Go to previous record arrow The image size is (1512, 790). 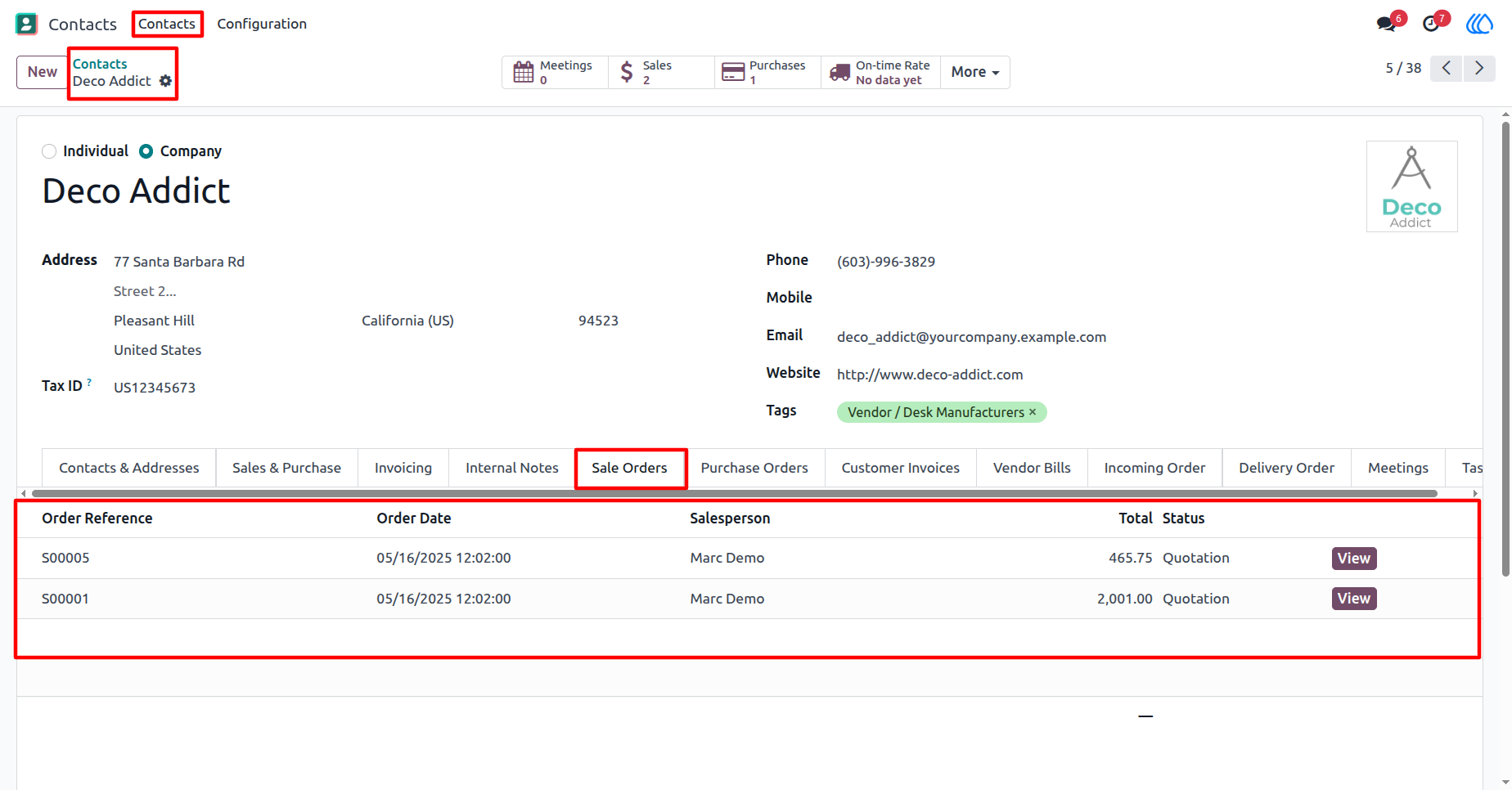coord(1447,68)
